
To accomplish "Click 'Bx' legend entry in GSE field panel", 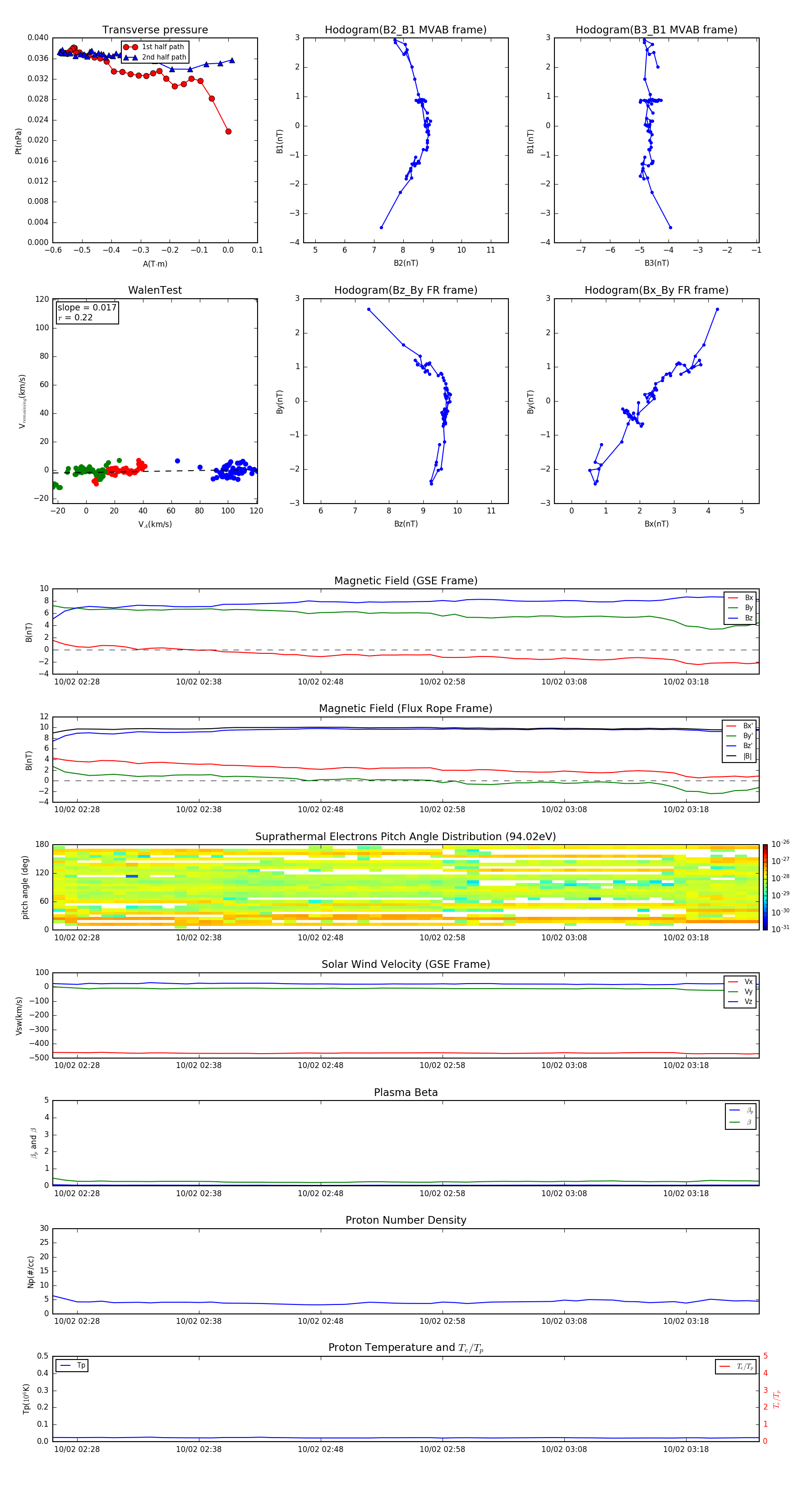I will click(740, 598).
